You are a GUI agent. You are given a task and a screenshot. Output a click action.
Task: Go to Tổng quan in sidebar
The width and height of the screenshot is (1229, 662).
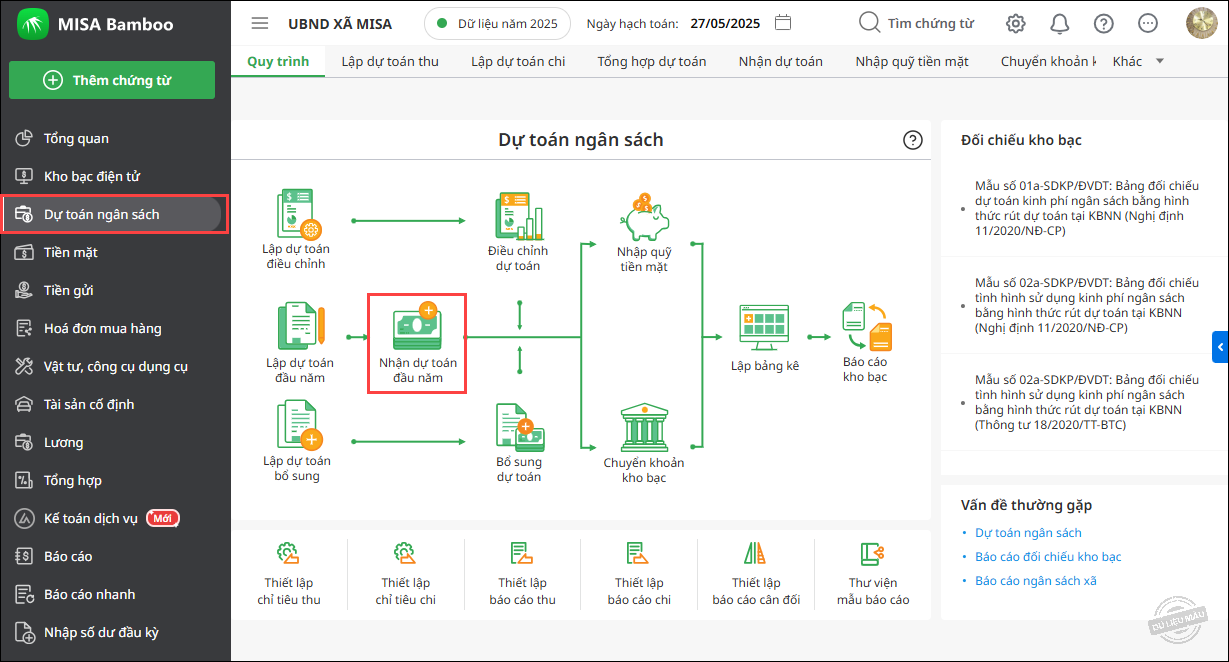[76, 138]
